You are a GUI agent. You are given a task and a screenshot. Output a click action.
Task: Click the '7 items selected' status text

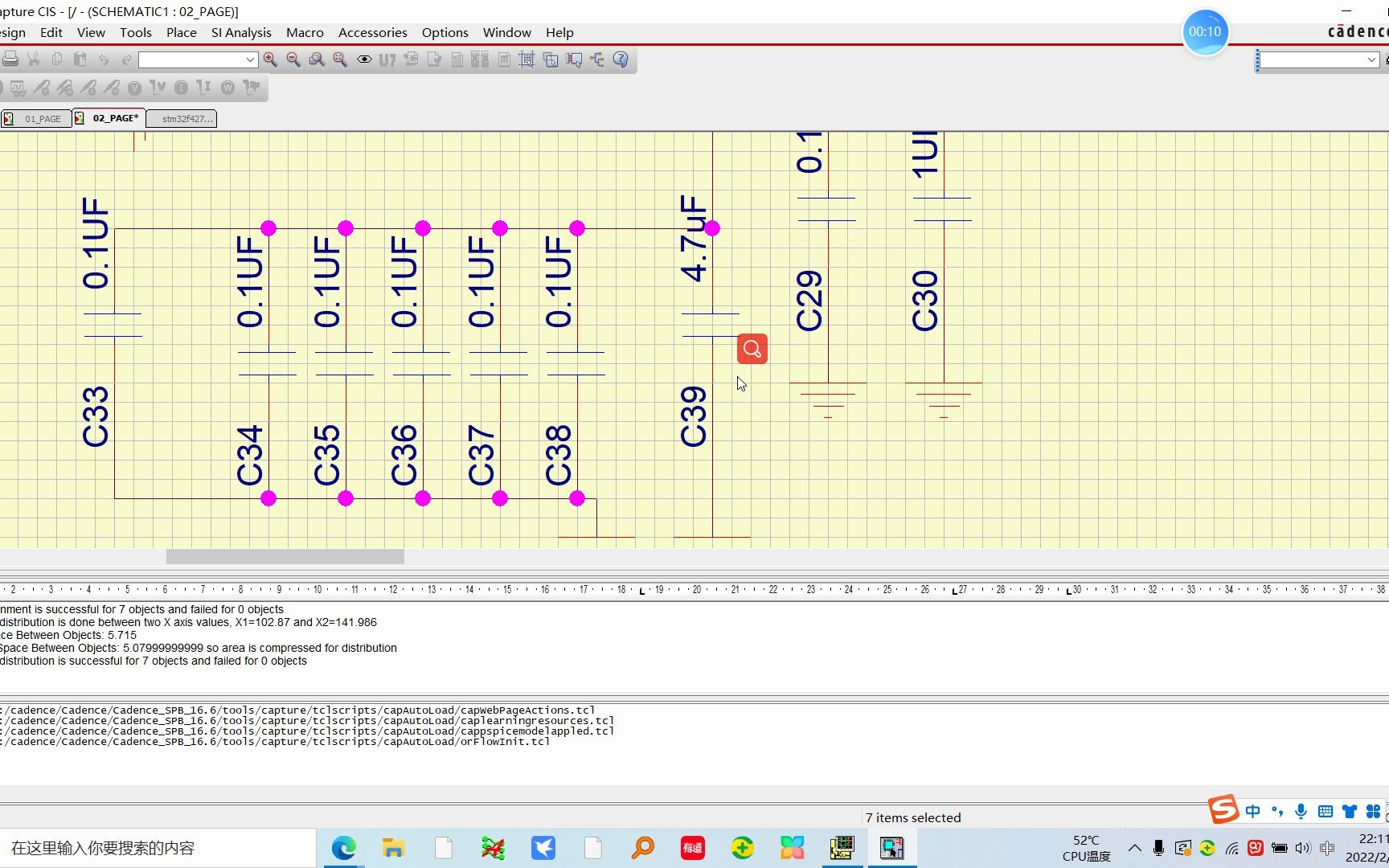click(x=913, y=817)
